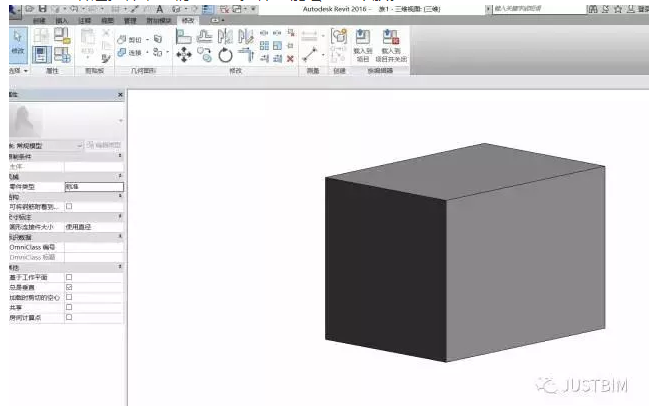Image resolution: width=657 pixels, height=406 pixels.
Task: Click the 连接 join geometry tool
Action: [x=130, y=53]
